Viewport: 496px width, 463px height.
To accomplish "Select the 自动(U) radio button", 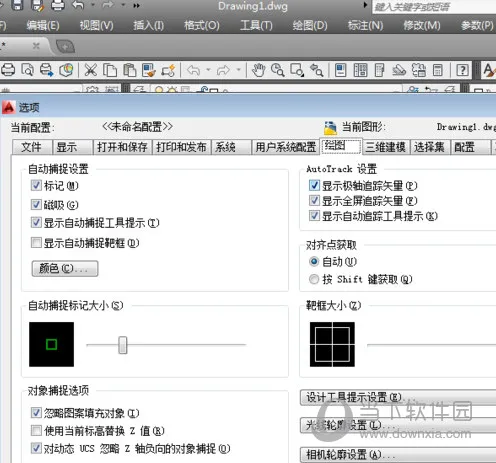I will [x=314, y=261].
